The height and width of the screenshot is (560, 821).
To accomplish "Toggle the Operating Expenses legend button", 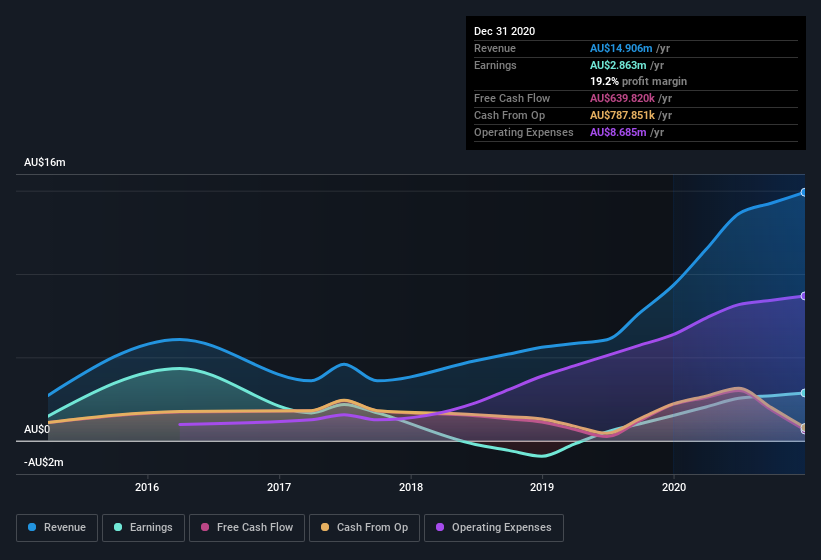I will tap(494, 528).
